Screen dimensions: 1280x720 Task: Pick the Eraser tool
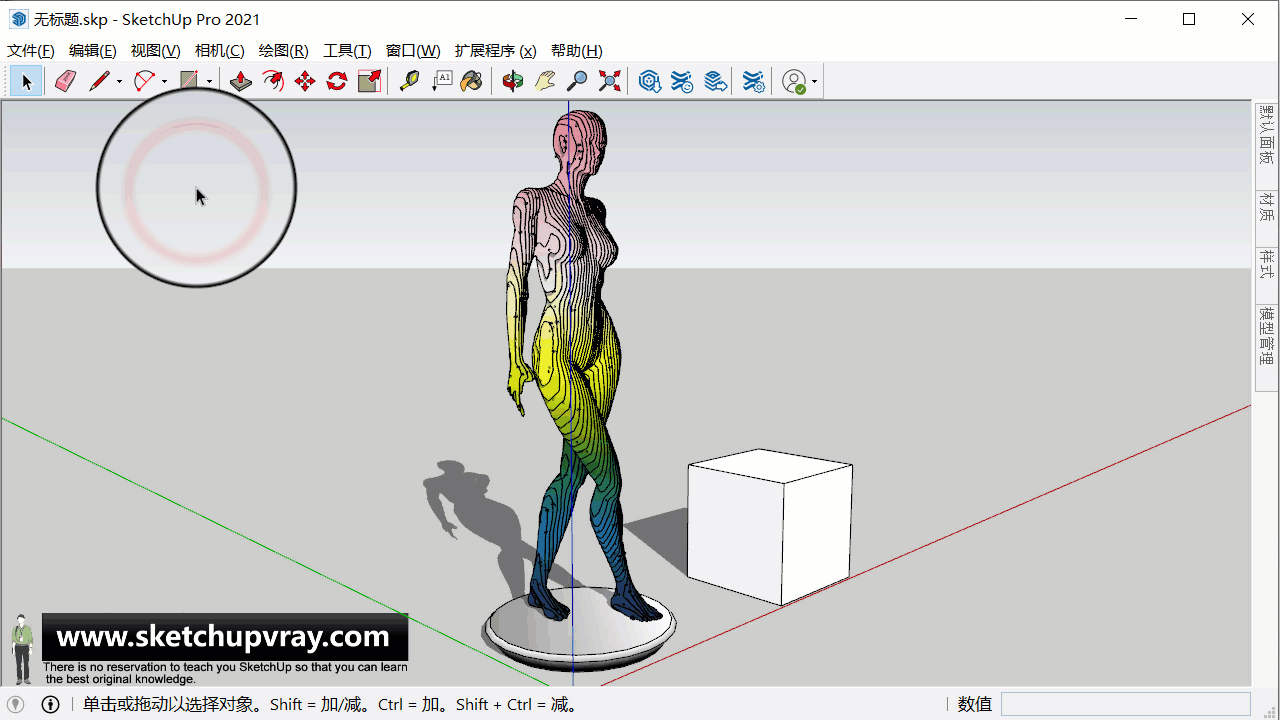point(65,81)
